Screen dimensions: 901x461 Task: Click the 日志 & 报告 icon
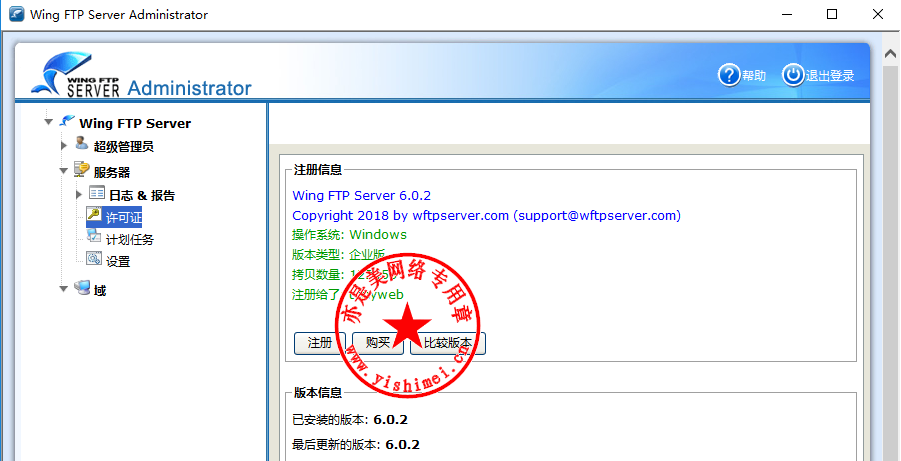pyautogui.click(x=97, y=193)
